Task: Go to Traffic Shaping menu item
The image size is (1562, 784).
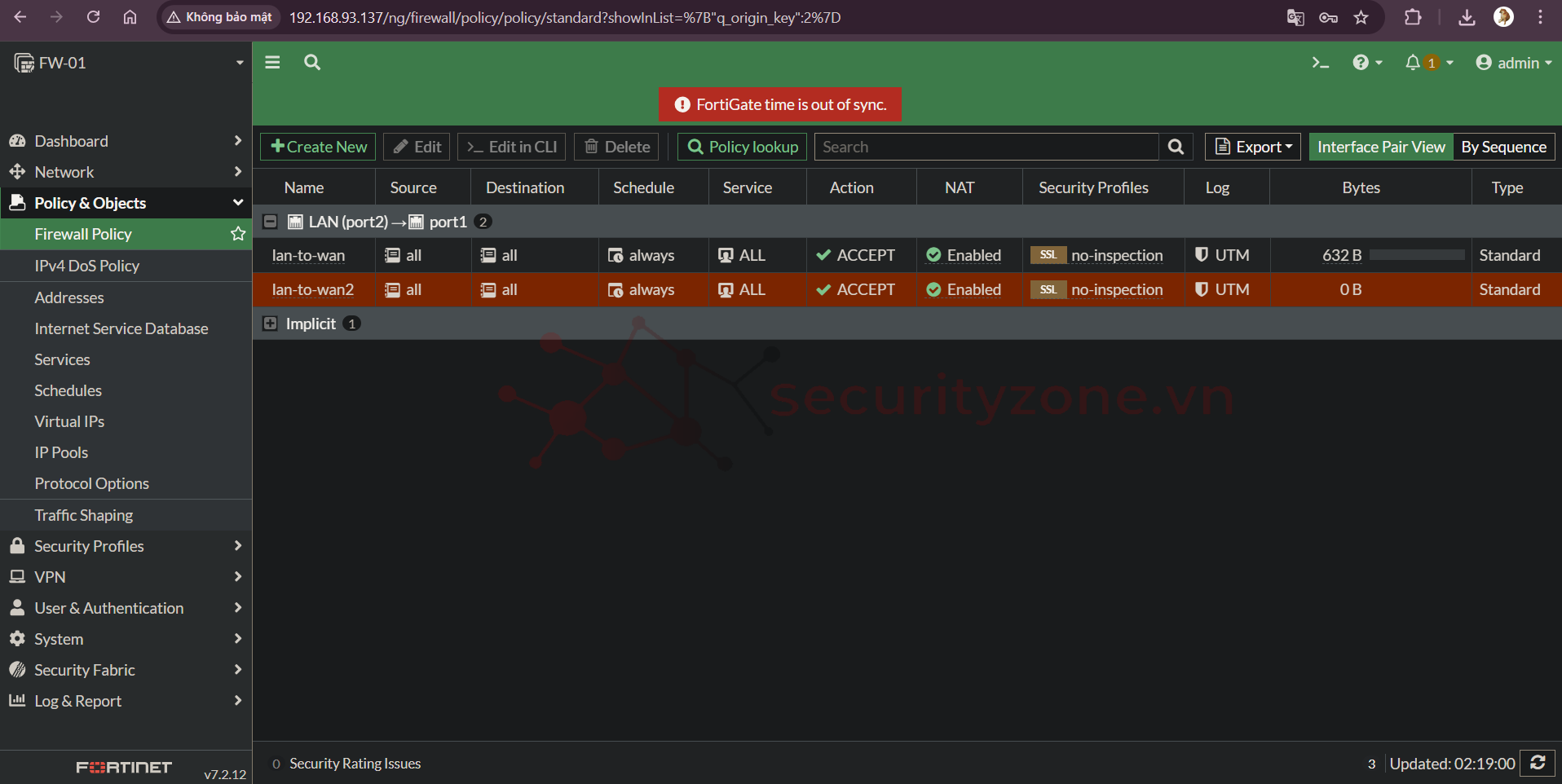Action: point(84,515)
